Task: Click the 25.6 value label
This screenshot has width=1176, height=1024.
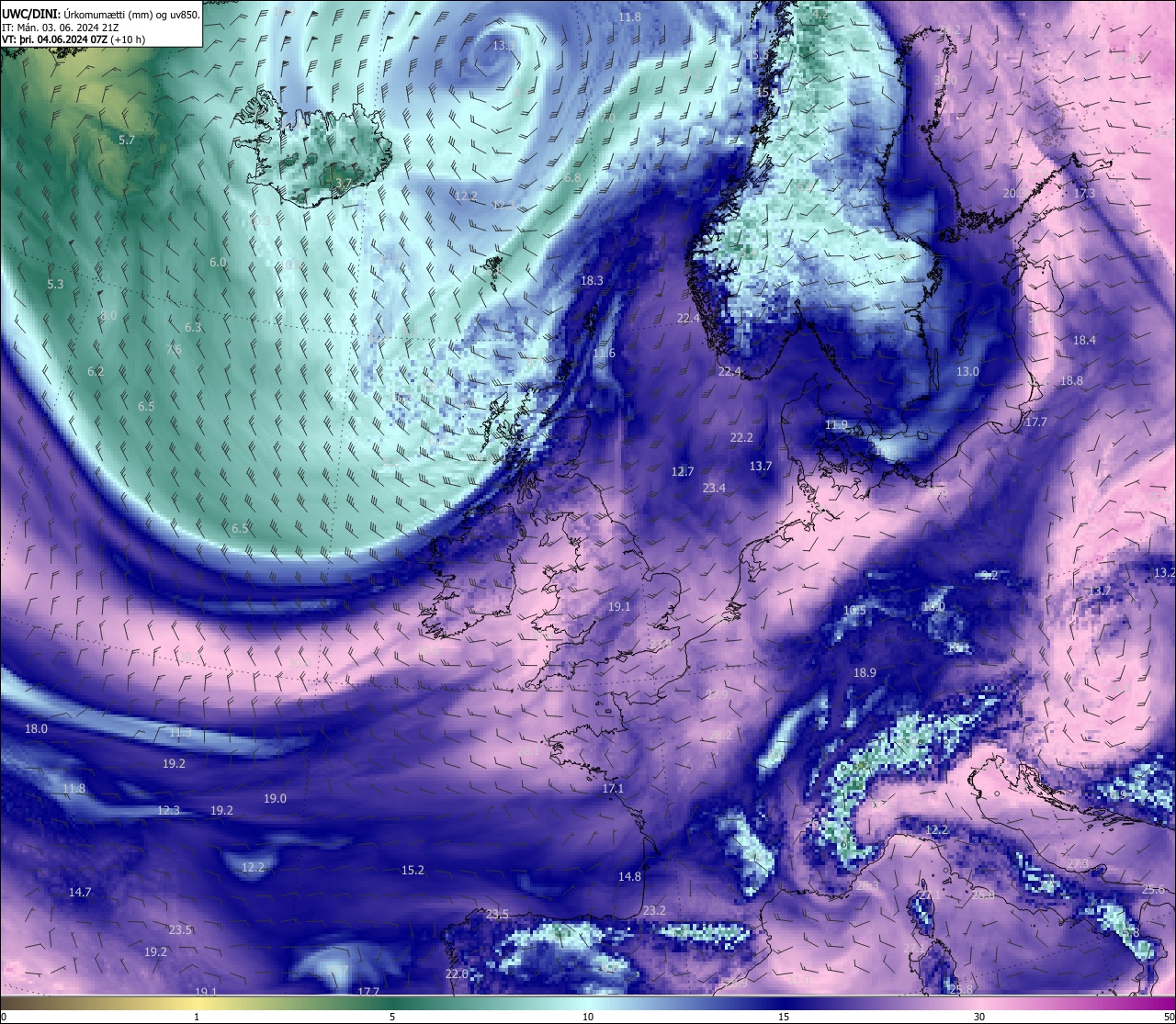Action: point(1153,889)
